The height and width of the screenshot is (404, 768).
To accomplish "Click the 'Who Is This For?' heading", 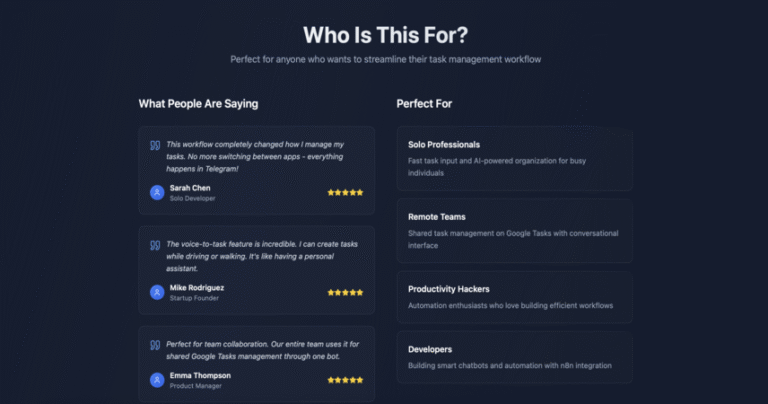I will (x=385, y=35).
